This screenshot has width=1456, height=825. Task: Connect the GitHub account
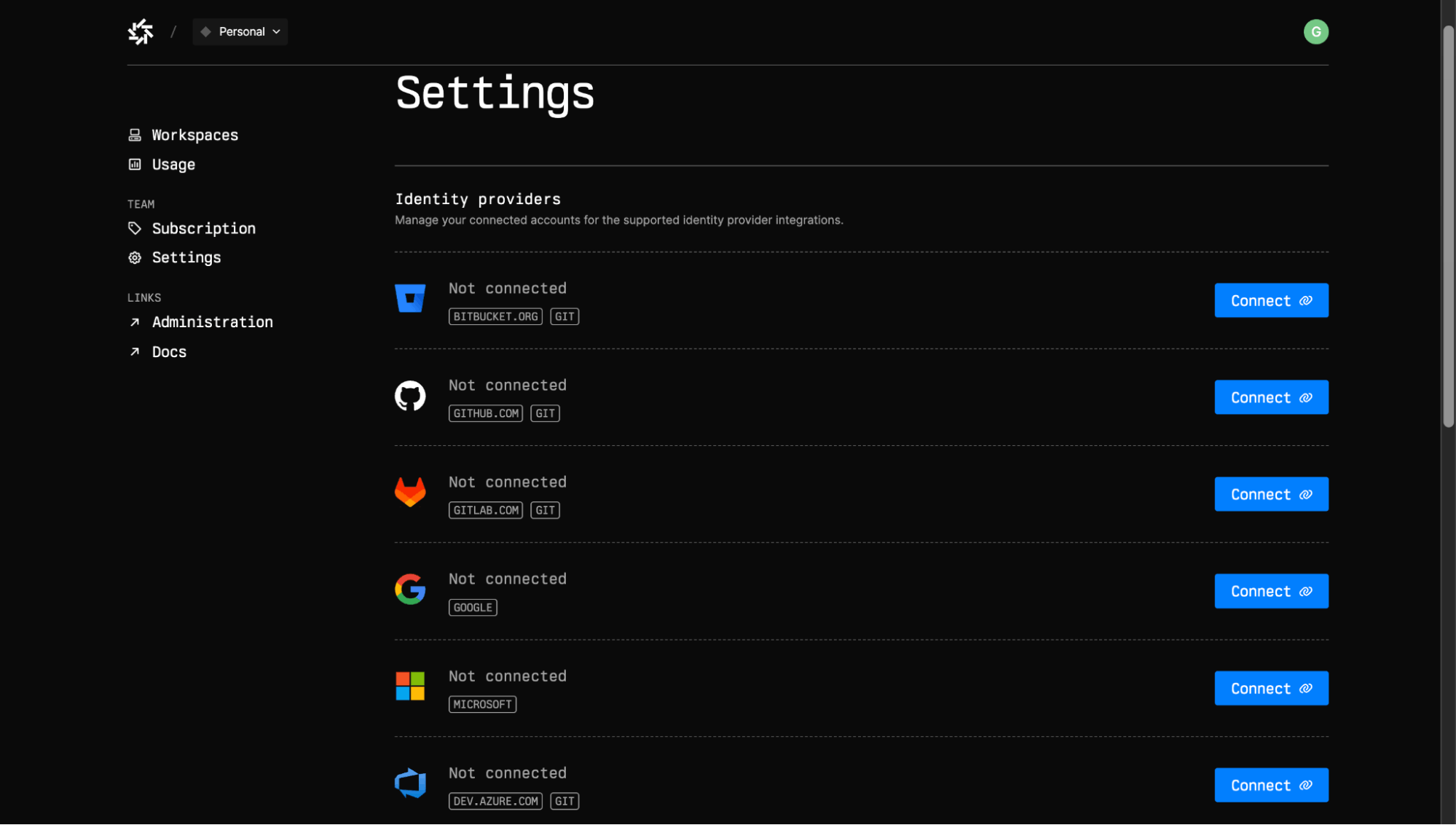pos(1271,397)
